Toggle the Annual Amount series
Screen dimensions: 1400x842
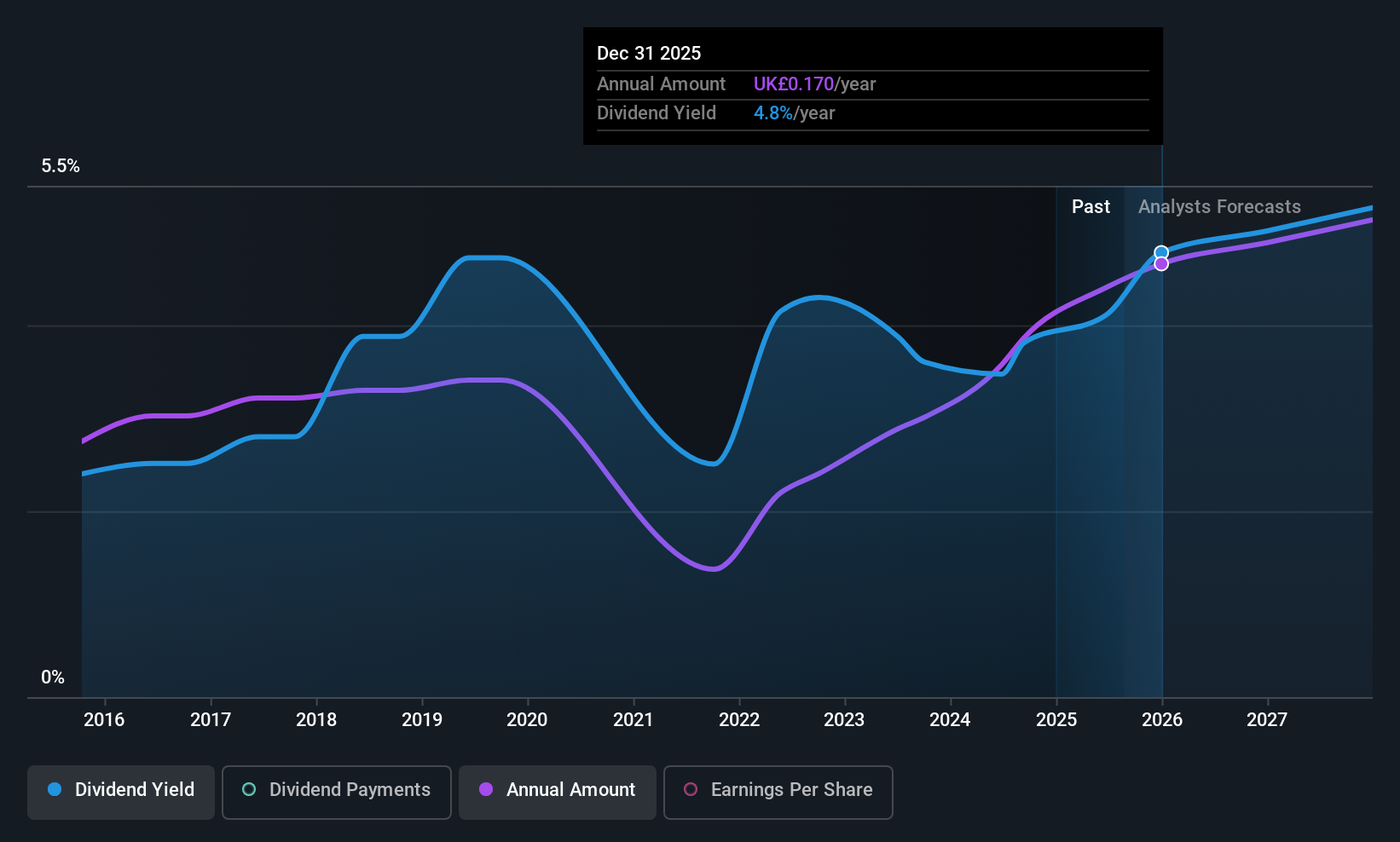coord(558,793)
